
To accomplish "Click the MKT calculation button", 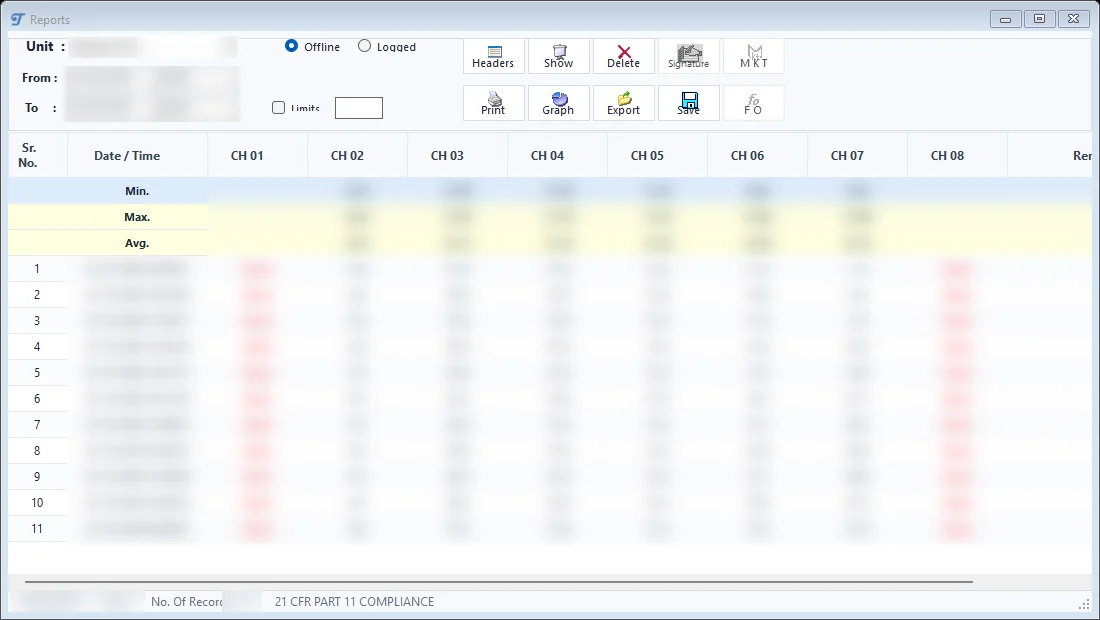I will click(x=753, y=56).
